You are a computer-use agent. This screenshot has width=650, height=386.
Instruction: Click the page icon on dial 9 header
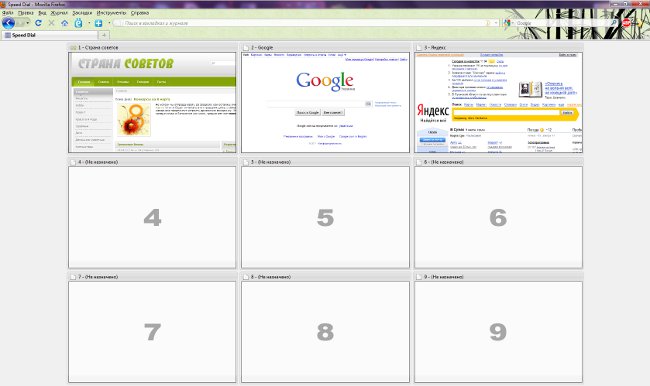419,277
